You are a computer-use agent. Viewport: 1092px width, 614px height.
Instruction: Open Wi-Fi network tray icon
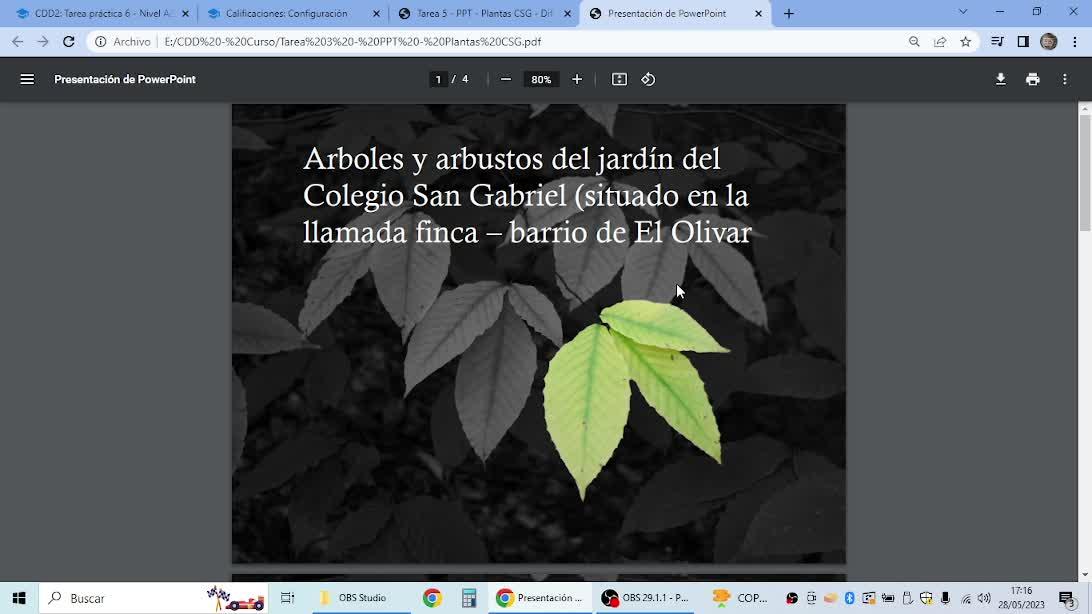[x=965, y=598]
